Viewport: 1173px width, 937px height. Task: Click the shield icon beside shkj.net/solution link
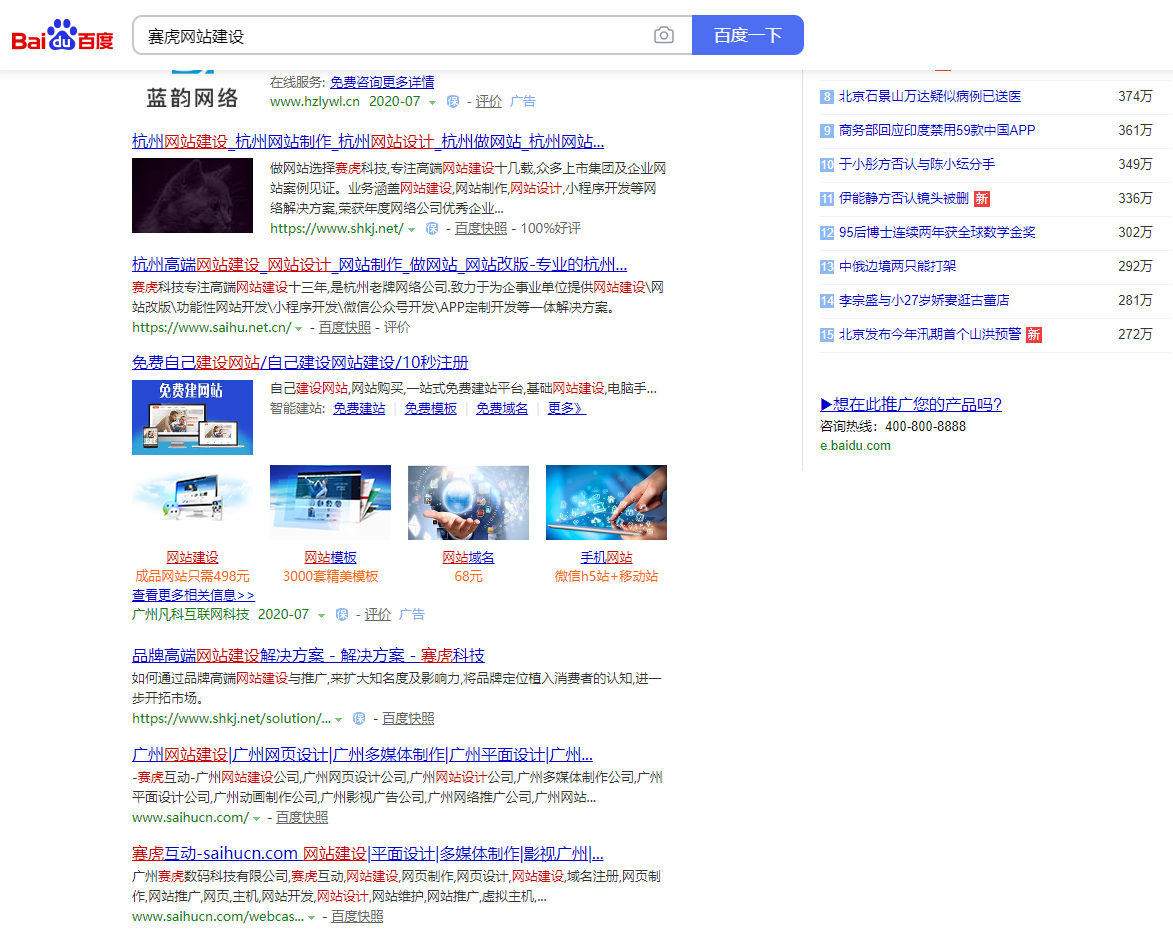[358, 718]
